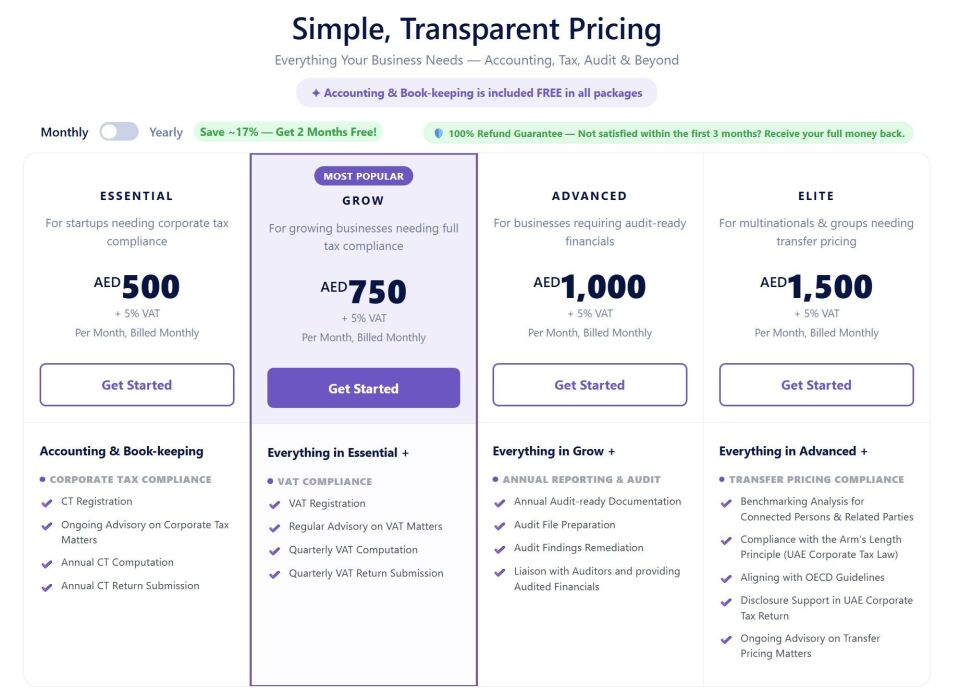
Task: Select the Yearly billing label
Action: click(x=166, y=132)
